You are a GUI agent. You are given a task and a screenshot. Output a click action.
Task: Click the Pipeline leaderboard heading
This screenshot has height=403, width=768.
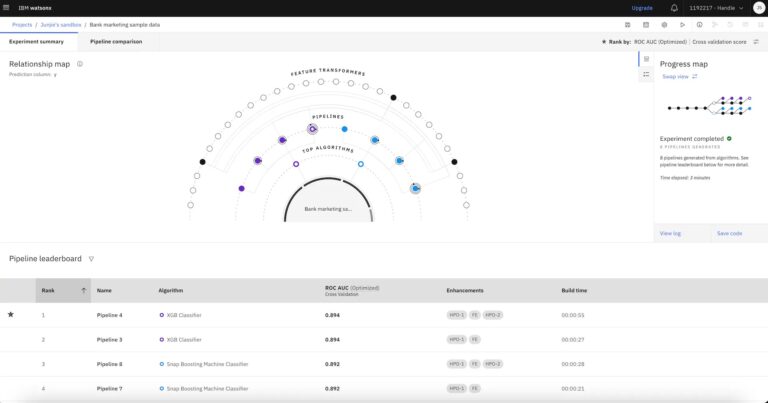[45, 259]
